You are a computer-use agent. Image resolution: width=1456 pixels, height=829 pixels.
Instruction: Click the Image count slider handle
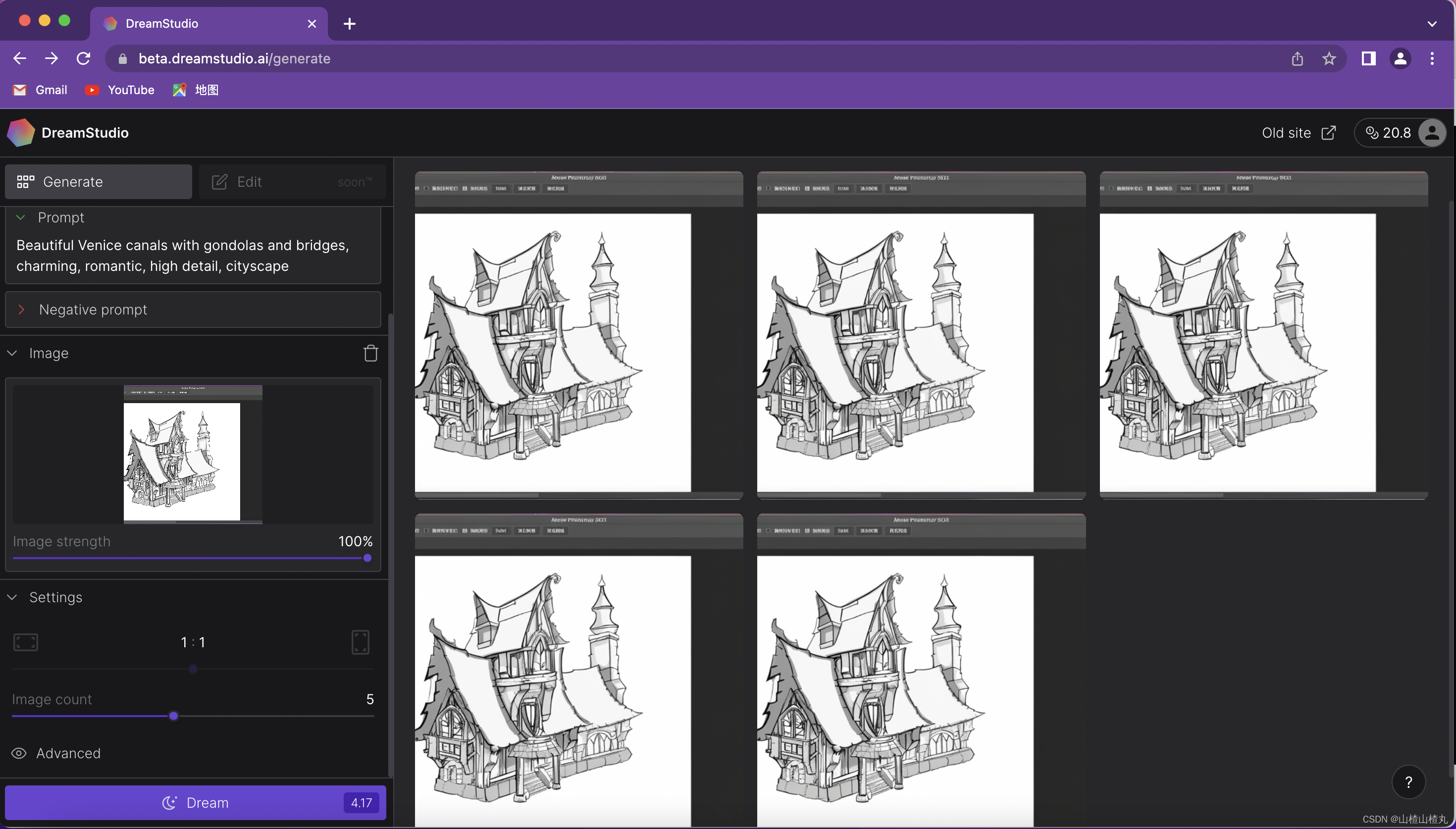(174, 716)
